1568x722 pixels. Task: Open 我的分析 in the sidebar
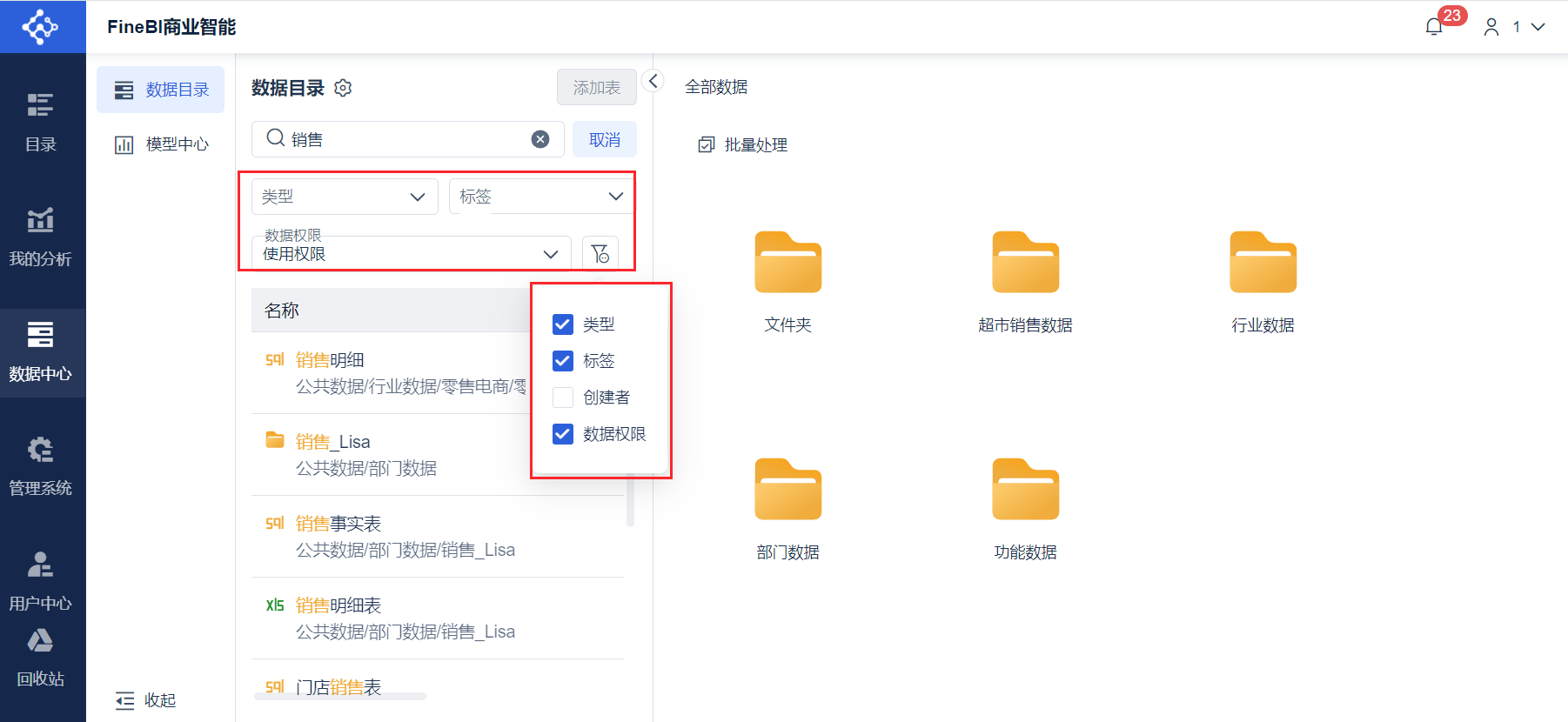click(41, 237)
